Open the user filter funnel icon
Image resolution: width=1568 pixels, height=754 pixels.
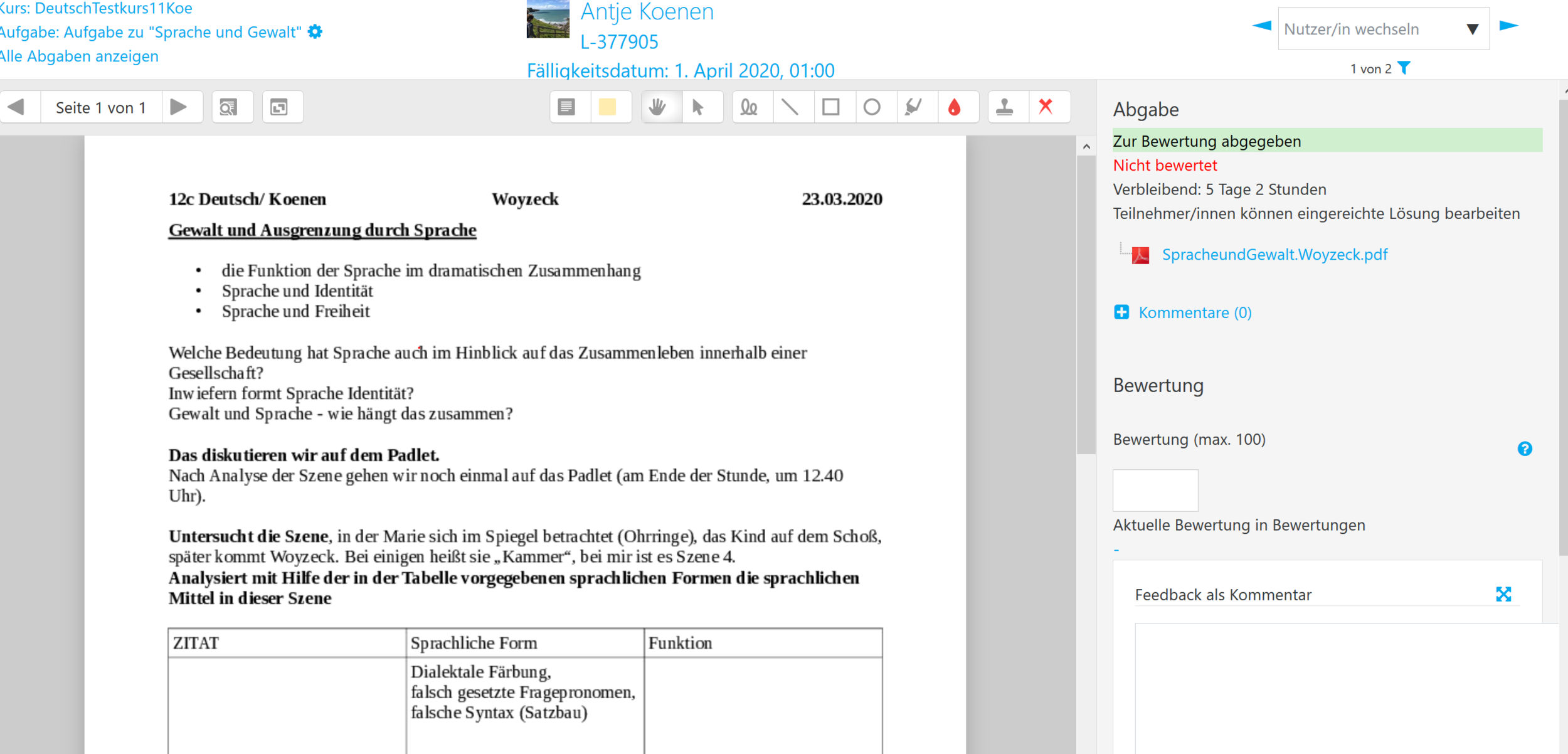tap(1405, 68)
